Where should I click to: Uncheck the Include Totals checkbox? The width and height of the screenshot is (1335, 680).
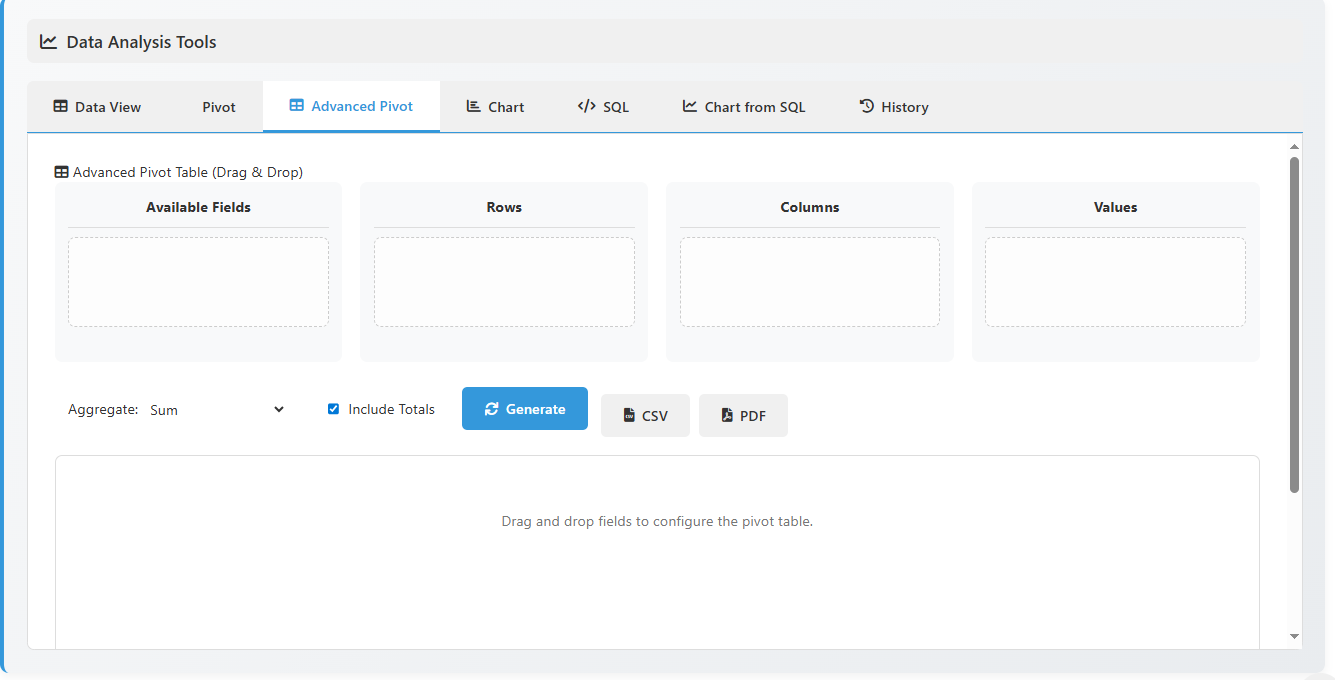click(334, 409)
